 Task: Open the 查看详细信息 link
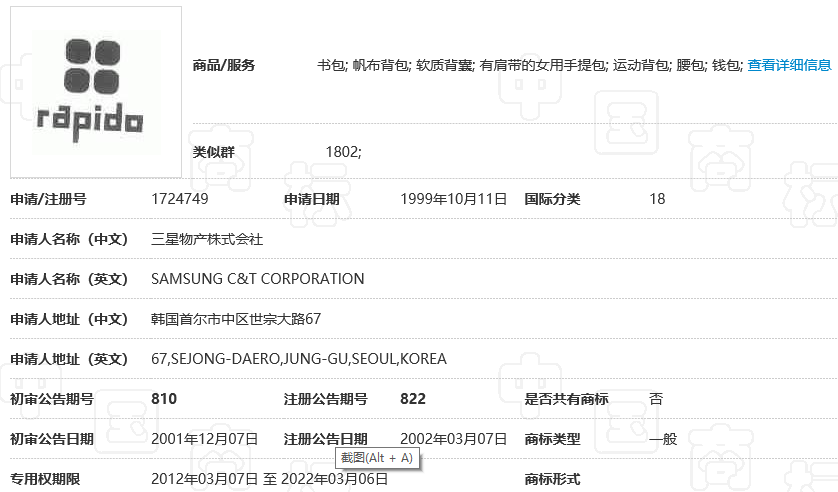click(x=789, y=65)
